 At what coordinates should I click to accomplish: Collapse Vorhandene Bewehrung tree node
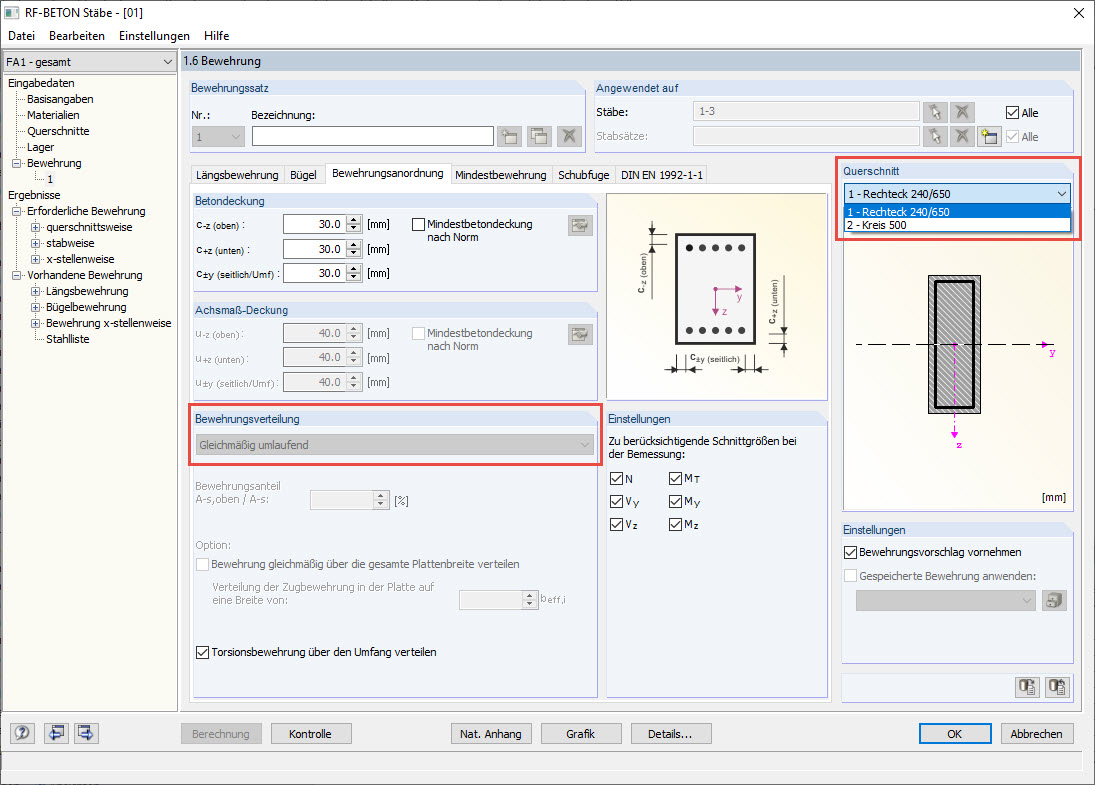[x=16, y=275]
